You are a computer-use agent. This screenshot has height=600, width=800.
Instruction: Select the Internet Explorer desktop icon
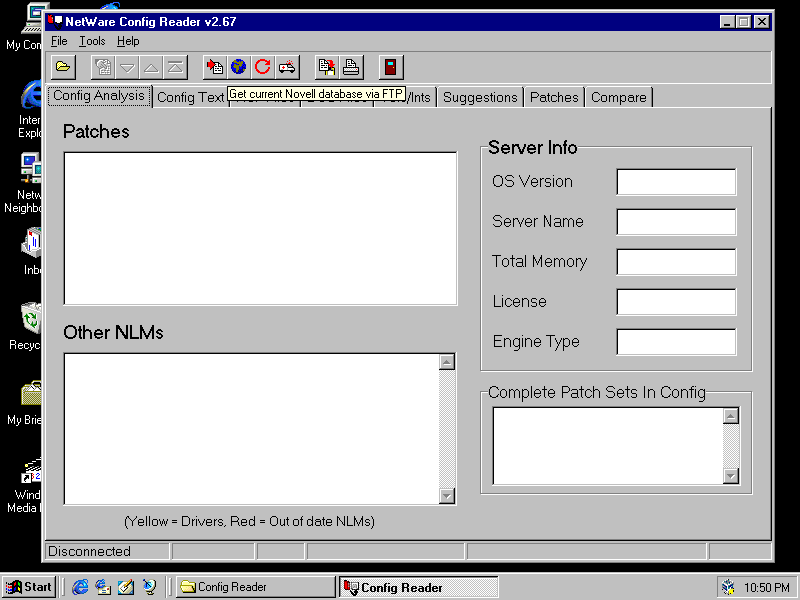[29, 109]
